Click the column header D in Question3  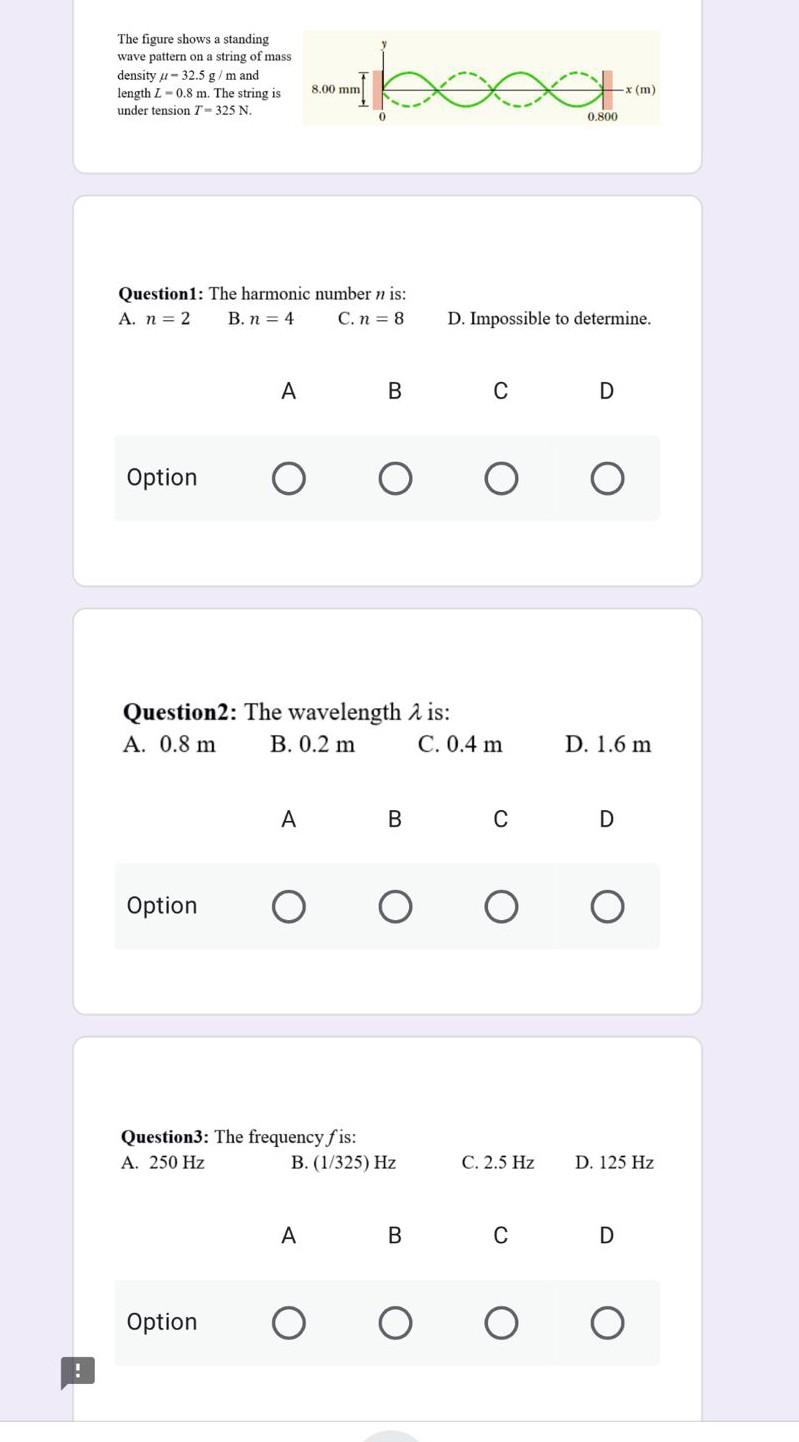click(x=607, y=1235)
